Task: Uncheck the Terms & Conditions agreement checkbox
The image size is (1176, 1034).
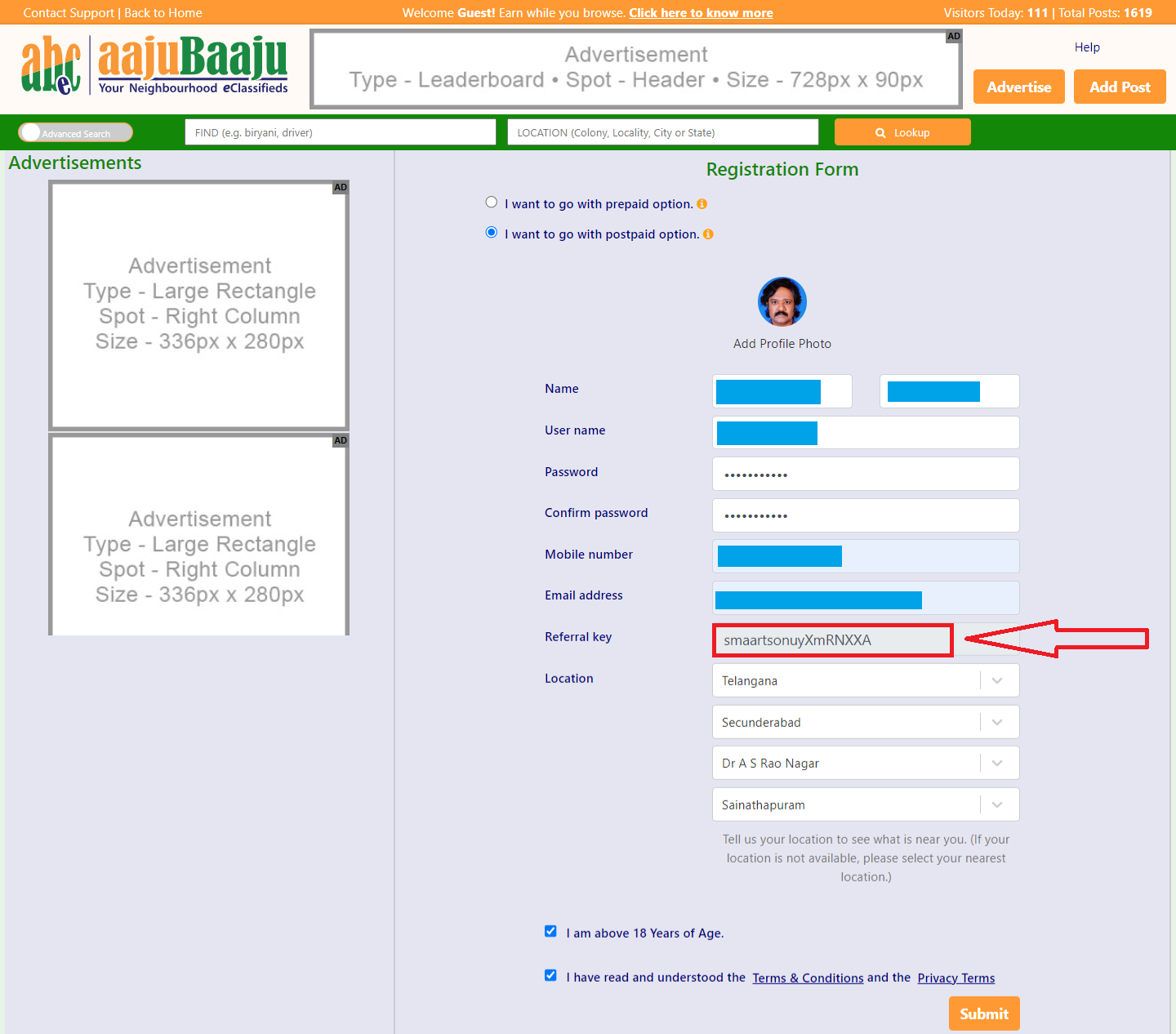Action: [550, 976]
